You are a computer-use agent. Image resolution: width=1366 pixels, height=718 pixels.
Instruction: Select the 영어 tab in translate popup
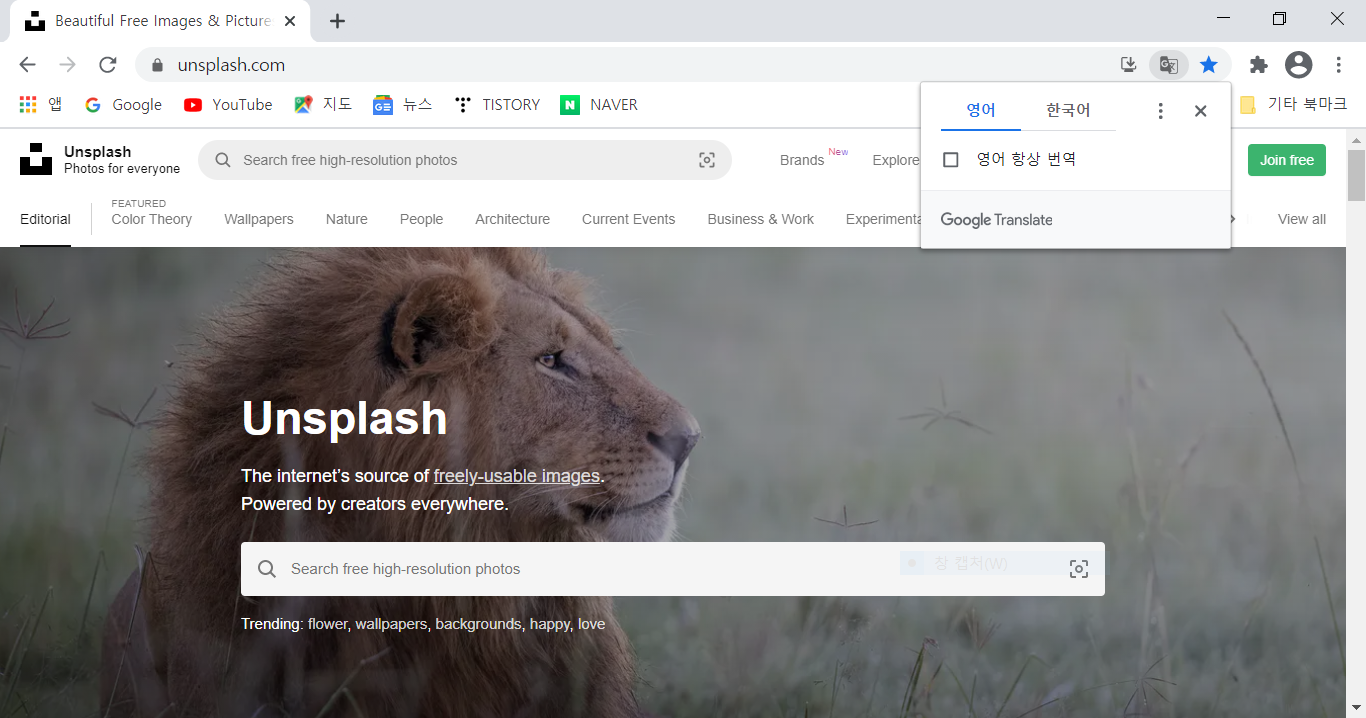[981, 110]
